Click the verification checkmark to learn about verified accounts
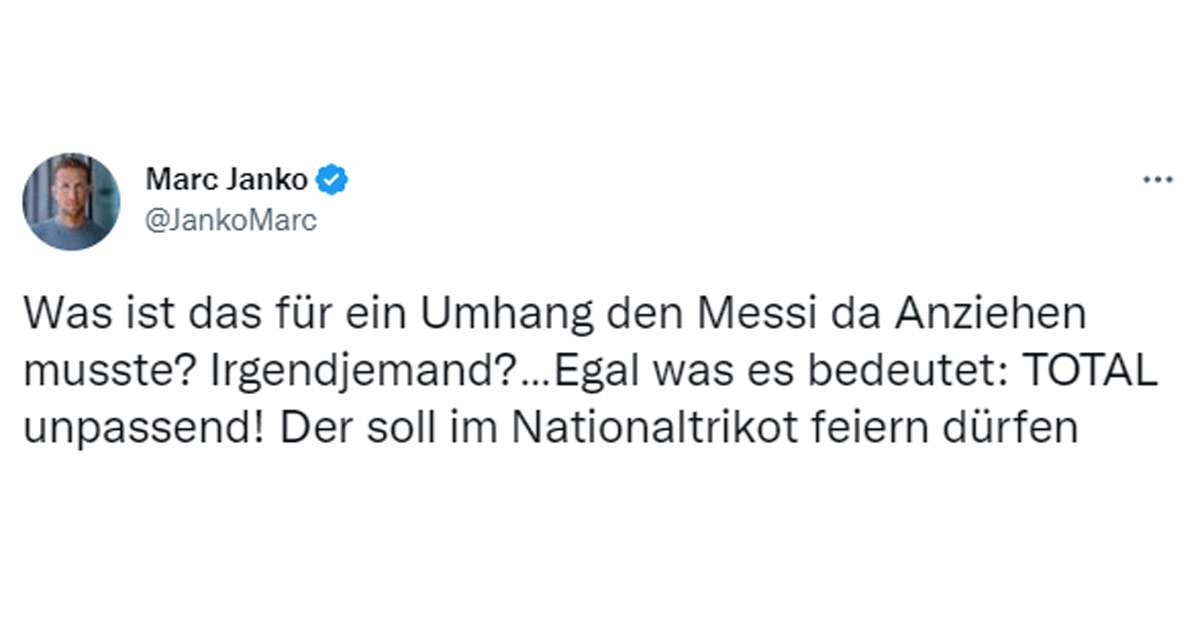This screenshot has width=1200, height=628. click(332, 180)
